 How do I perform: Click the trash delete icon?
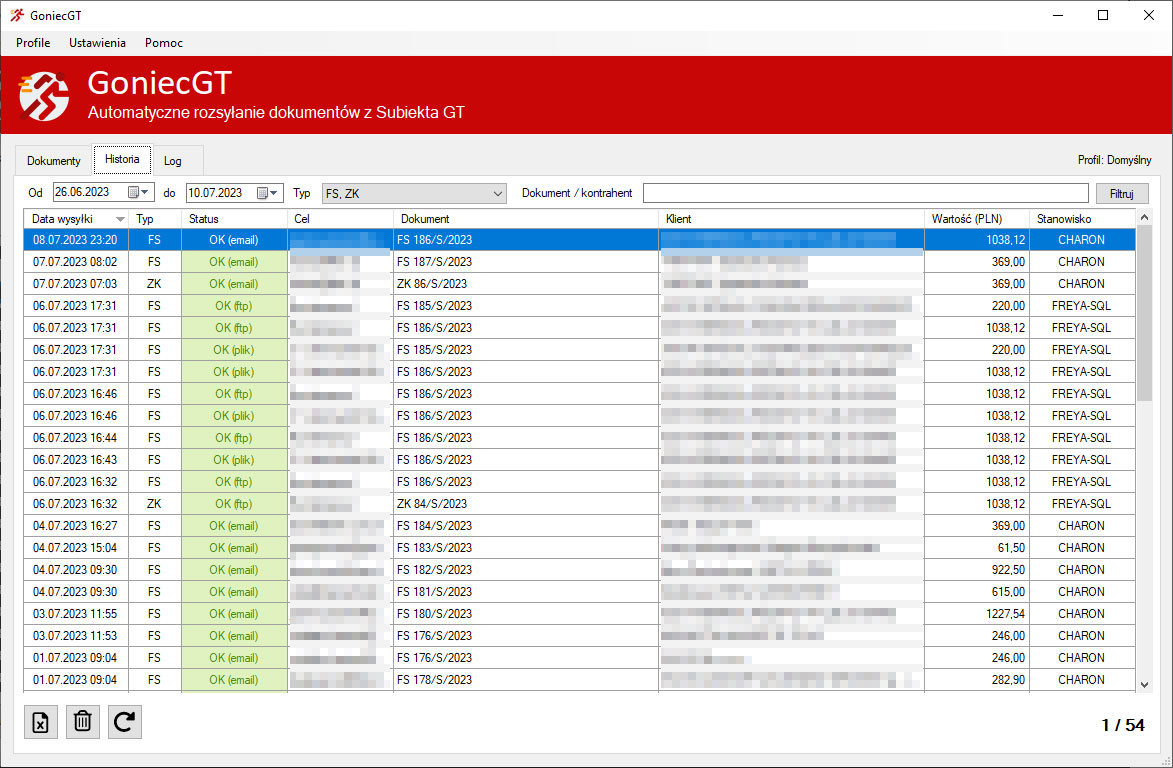[x=82, y=722]
